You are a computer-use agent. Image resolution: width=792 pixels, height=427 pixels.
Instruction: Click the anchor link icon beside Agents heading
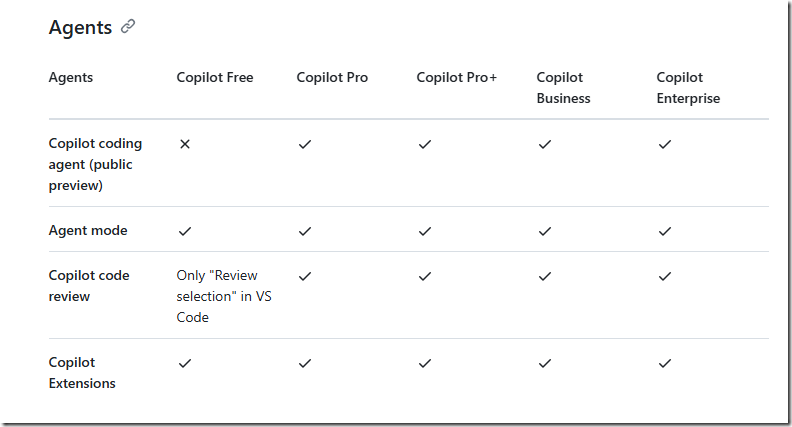pyautogui.click(x=128, y=26)
